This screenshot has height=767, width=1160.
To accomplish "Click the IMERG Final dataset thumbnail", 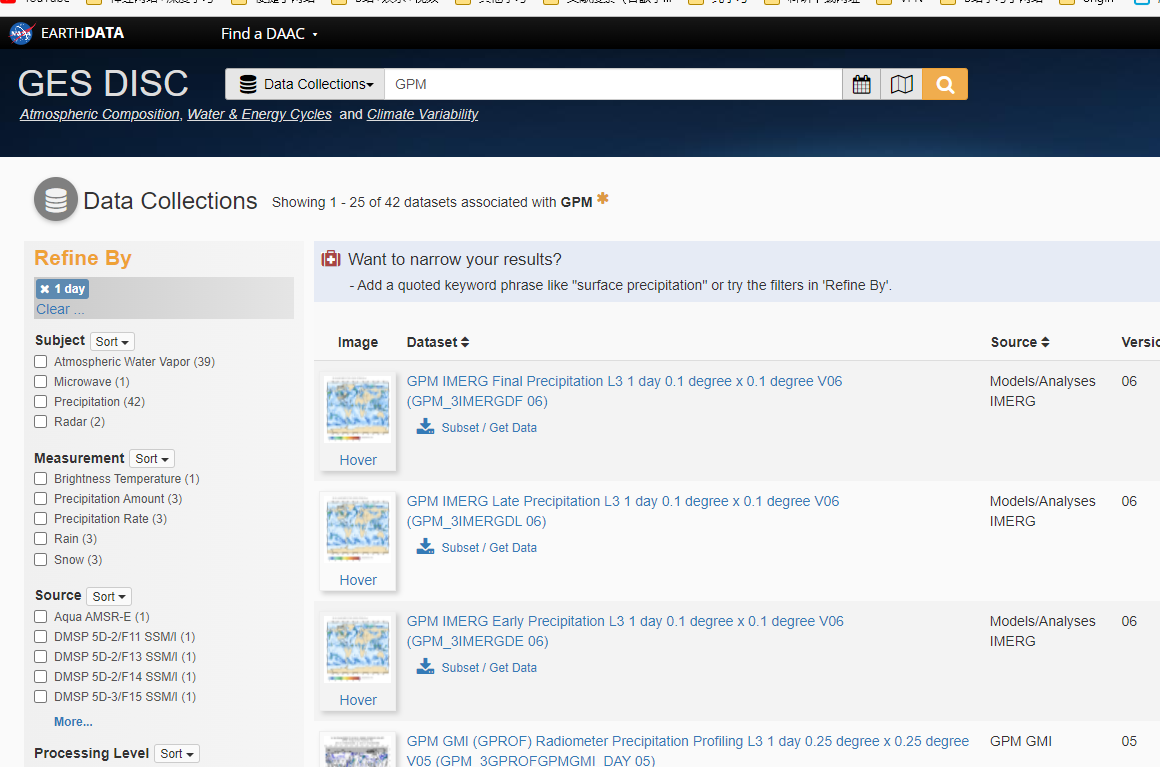I will tap(358, 409).
